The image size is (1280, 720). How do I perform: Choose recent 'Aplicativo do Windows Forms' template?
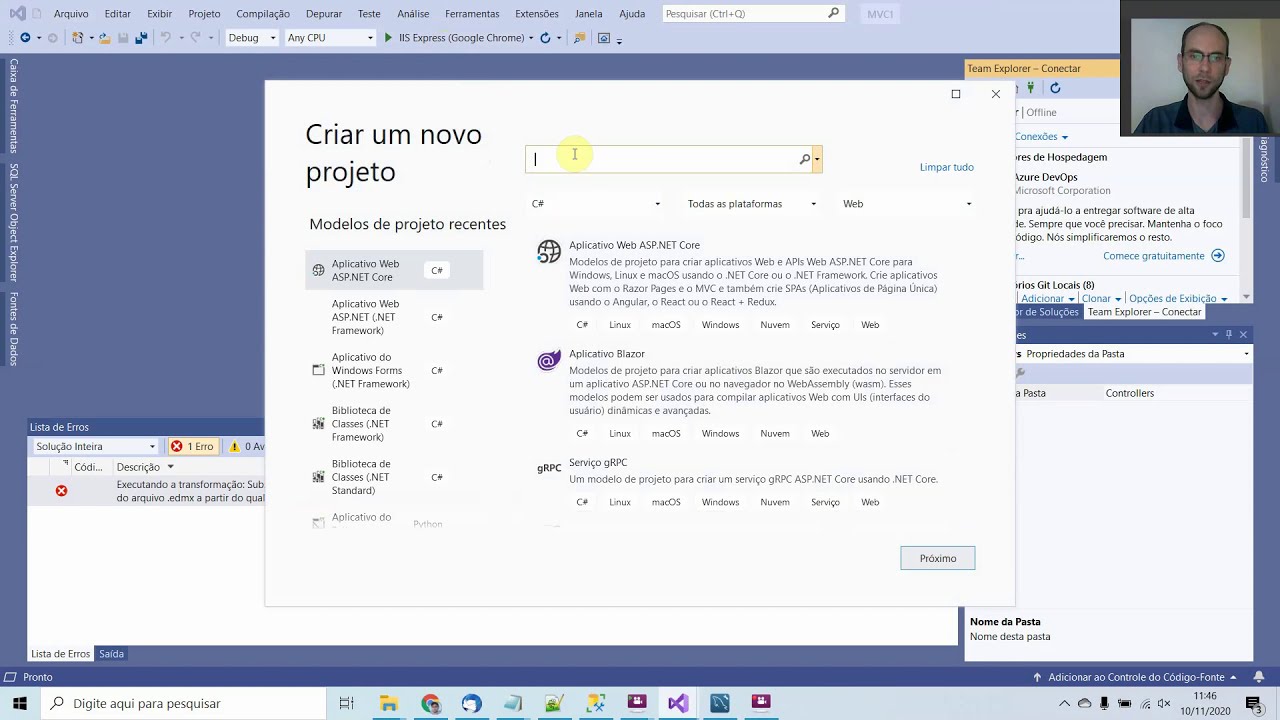[394, 370]
